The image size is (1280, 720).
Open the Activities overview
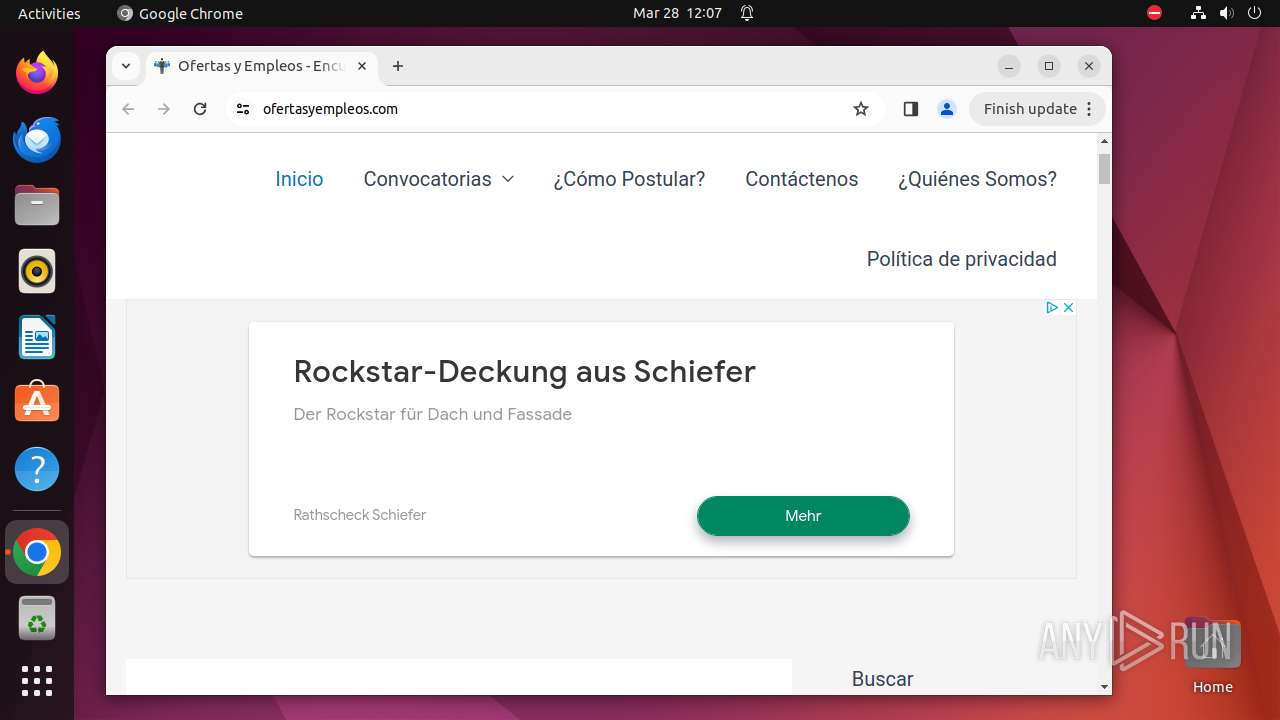tap(49, 13)
